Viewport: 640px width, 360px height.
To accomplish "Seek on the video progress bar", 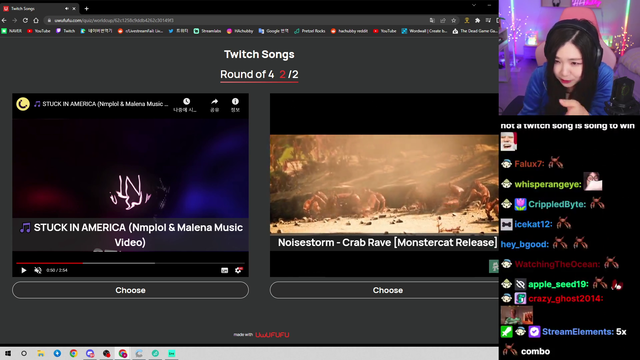I will click(130, 263).
